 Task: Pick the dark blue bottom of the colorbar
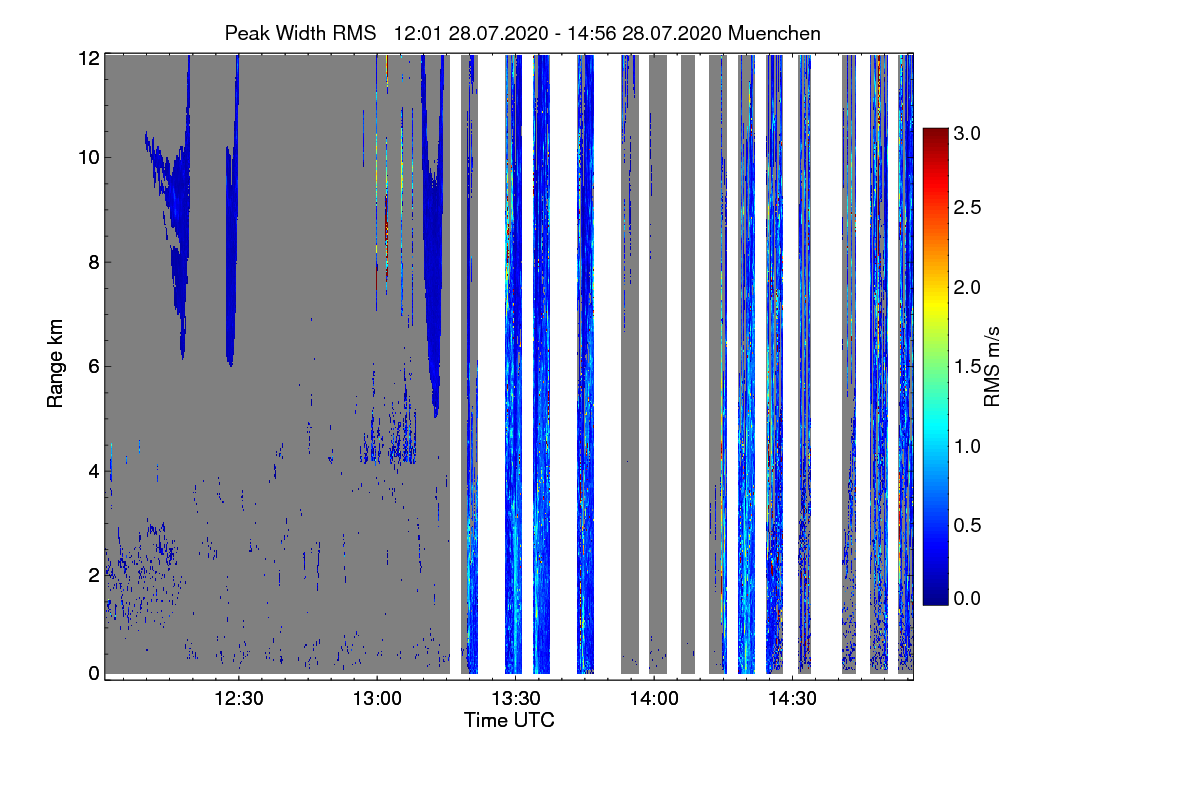point(935,597)
